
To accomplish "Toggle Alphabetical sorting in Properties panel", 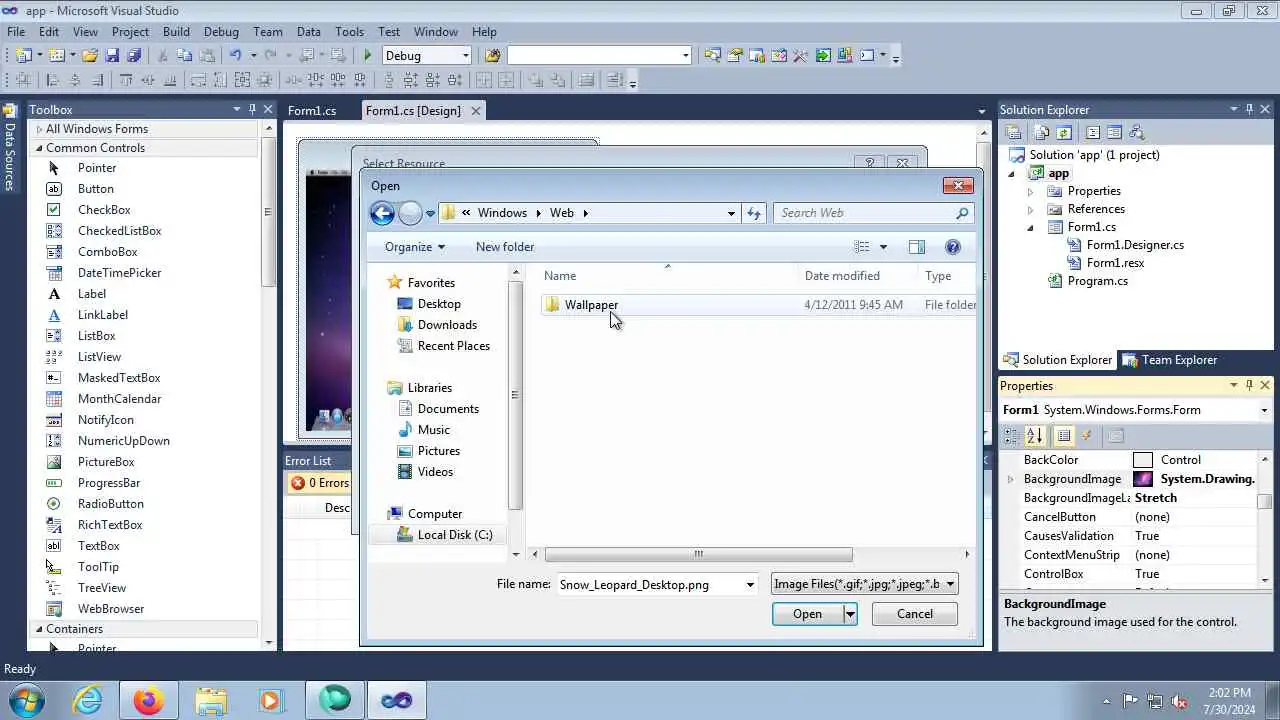I will 1034,436.
